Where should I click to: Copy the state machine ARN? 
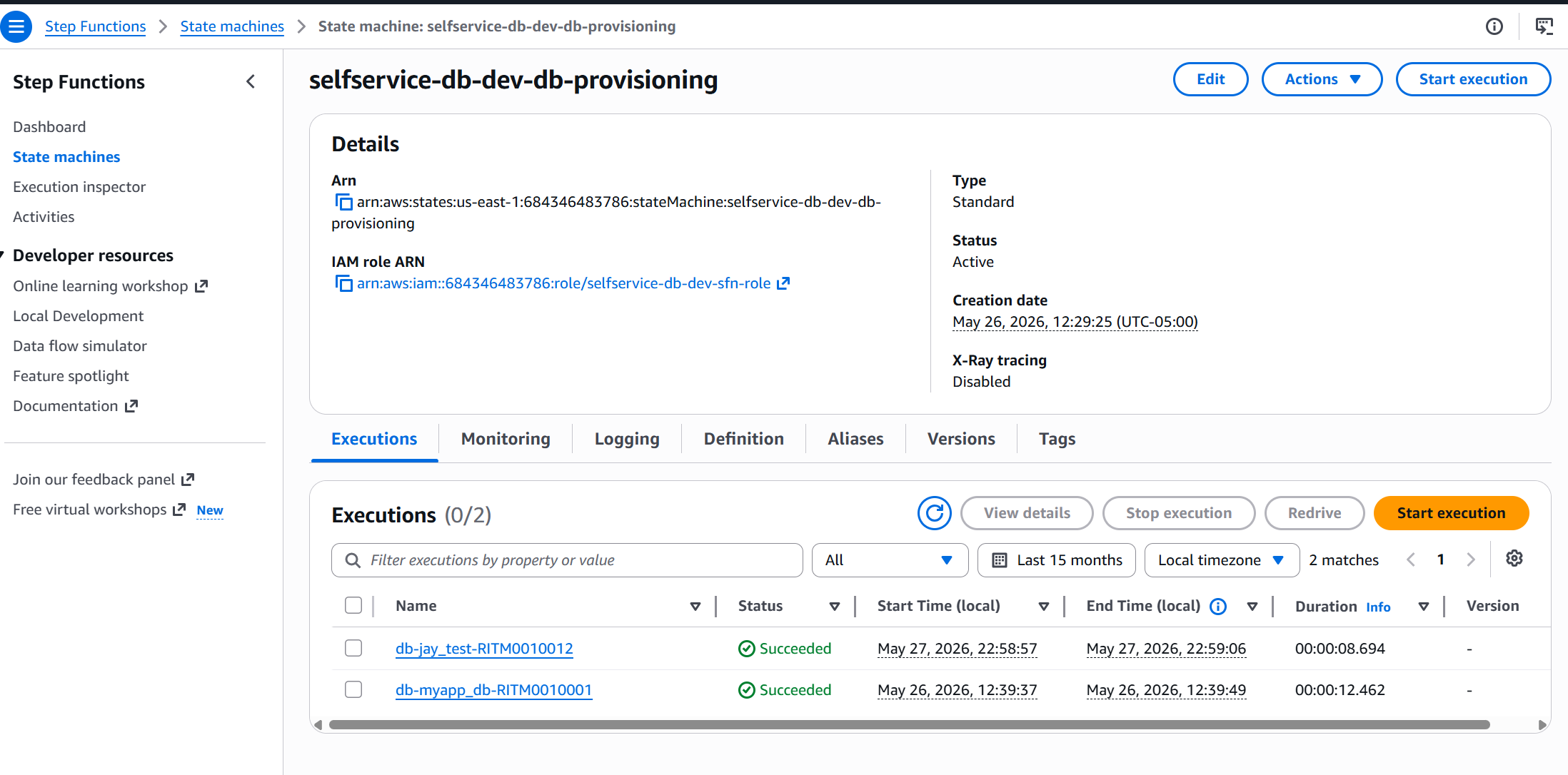[343, 202]
